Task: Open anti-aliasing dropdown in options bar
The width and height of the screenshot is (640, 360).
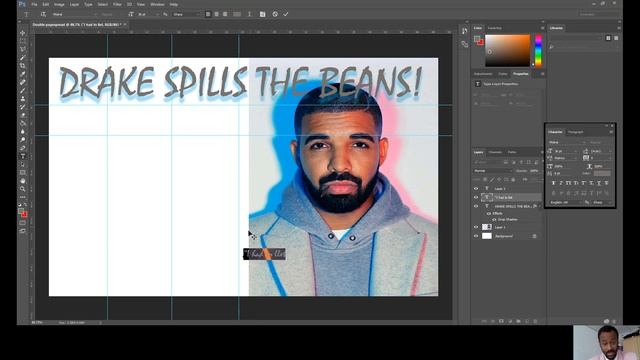Action: [186, 14]
